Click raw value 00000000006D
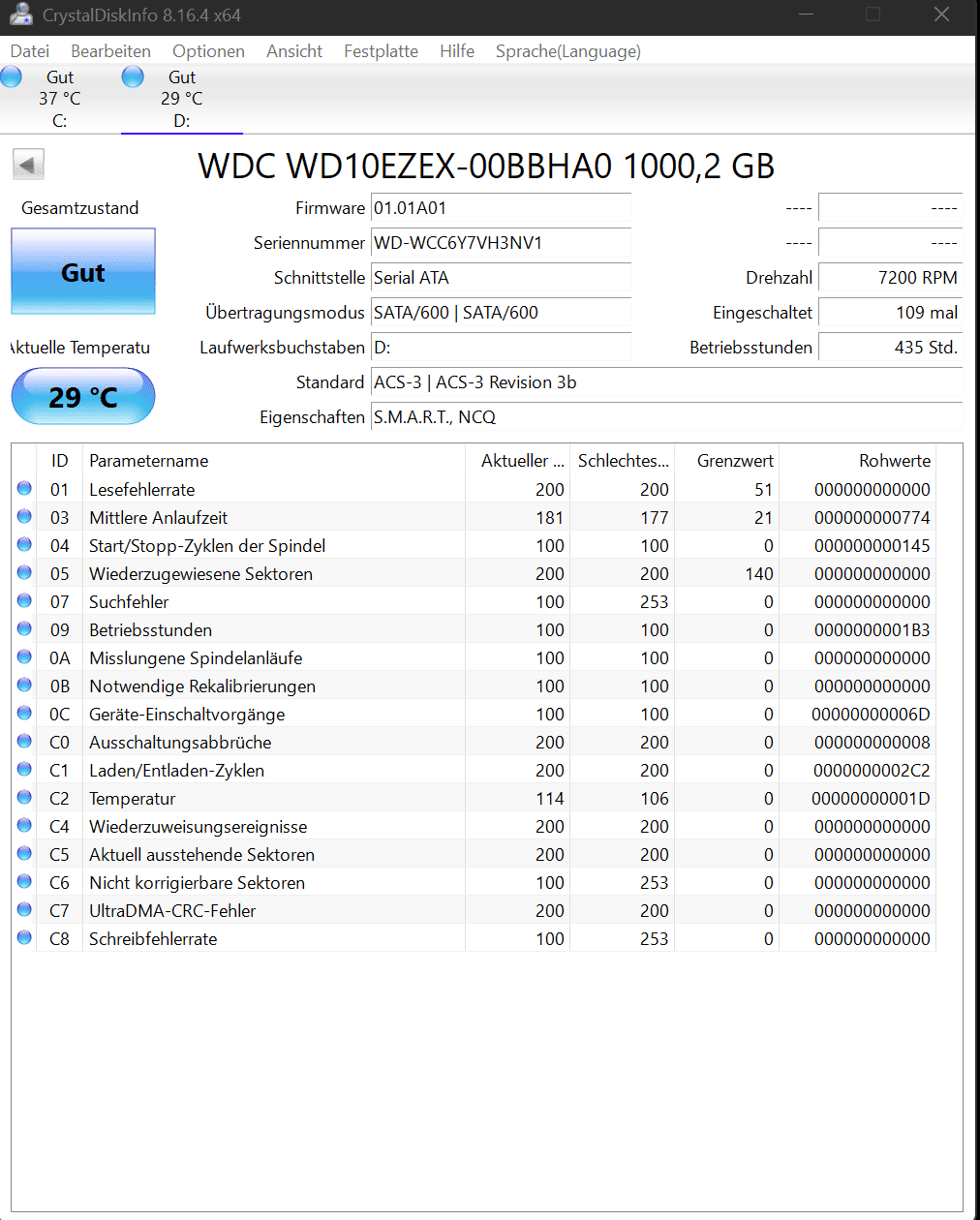Screen dimensions: 980x1220 click(872, 715)
